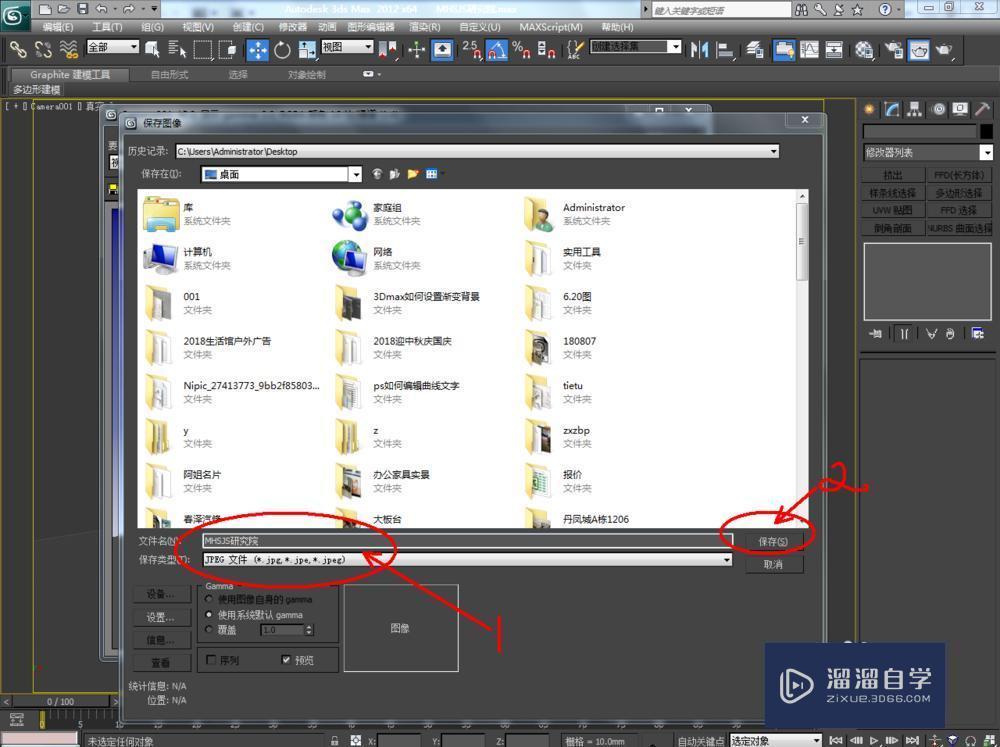Enable the '序列' checkbox
1000x747 pixels.
tap(213, 659)
